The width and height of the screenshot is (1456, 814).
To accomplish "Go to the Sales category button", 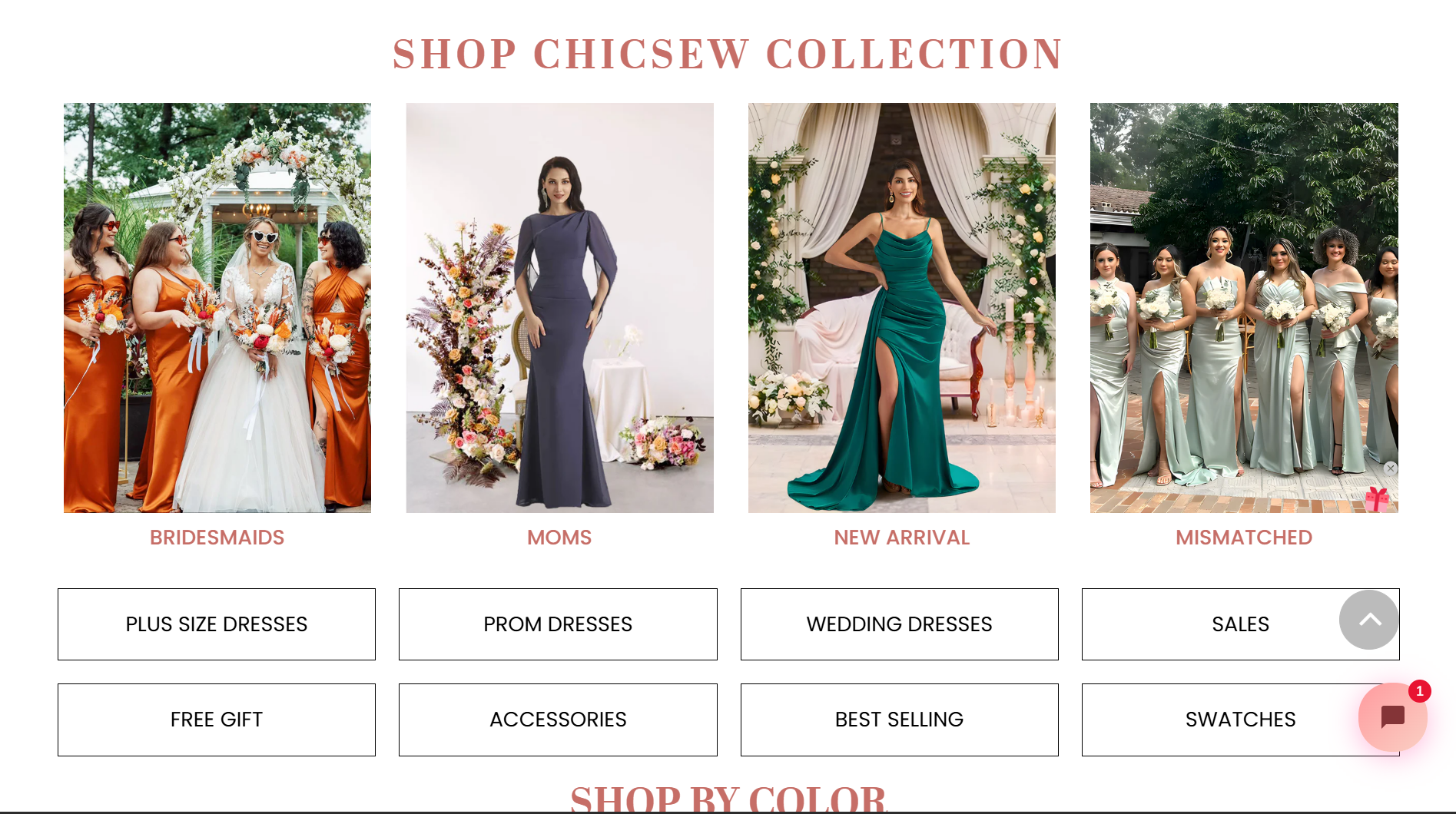I will click(x=1241, y=624).
